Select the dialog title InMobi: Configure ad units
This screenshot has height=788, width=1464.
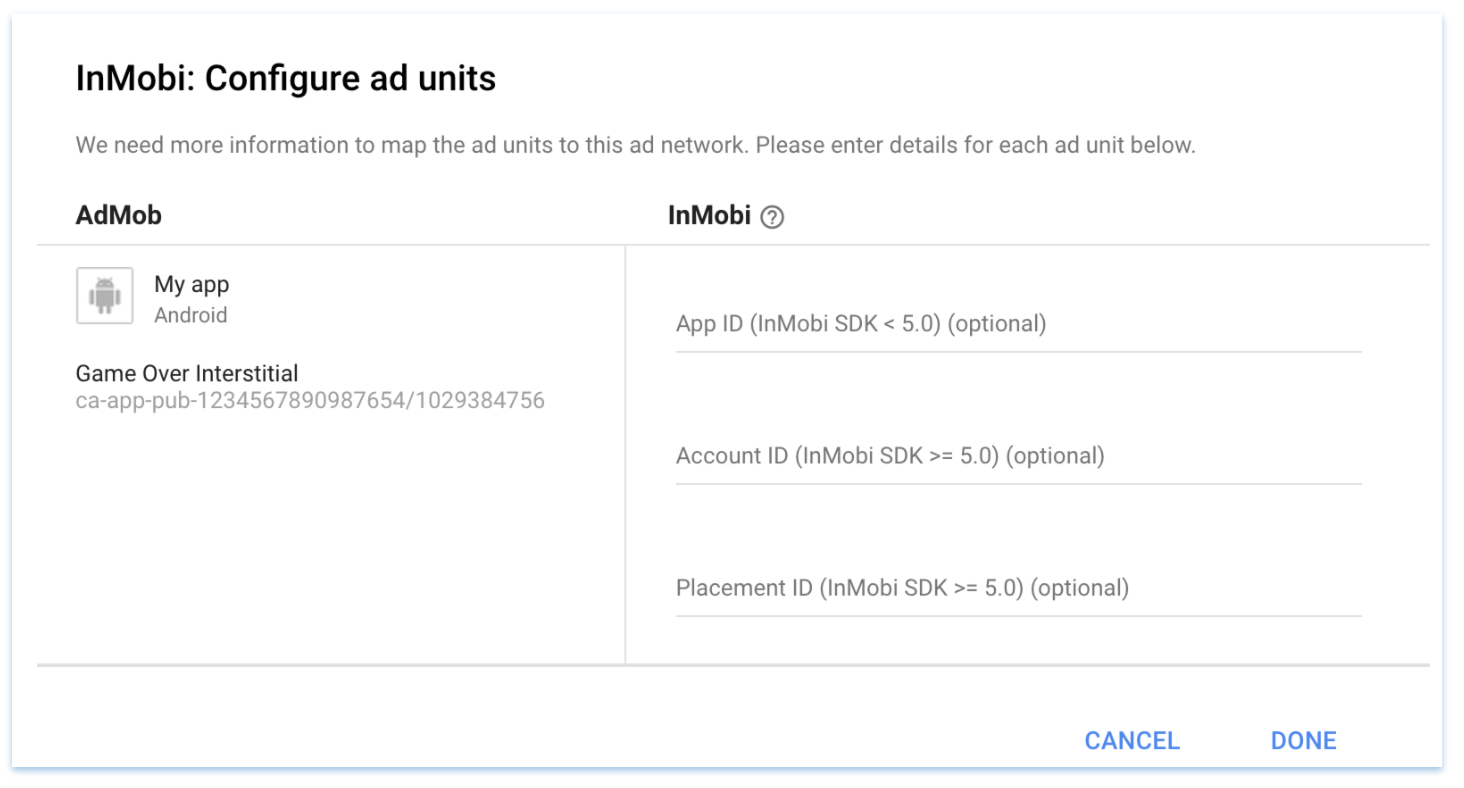point(285,78)
